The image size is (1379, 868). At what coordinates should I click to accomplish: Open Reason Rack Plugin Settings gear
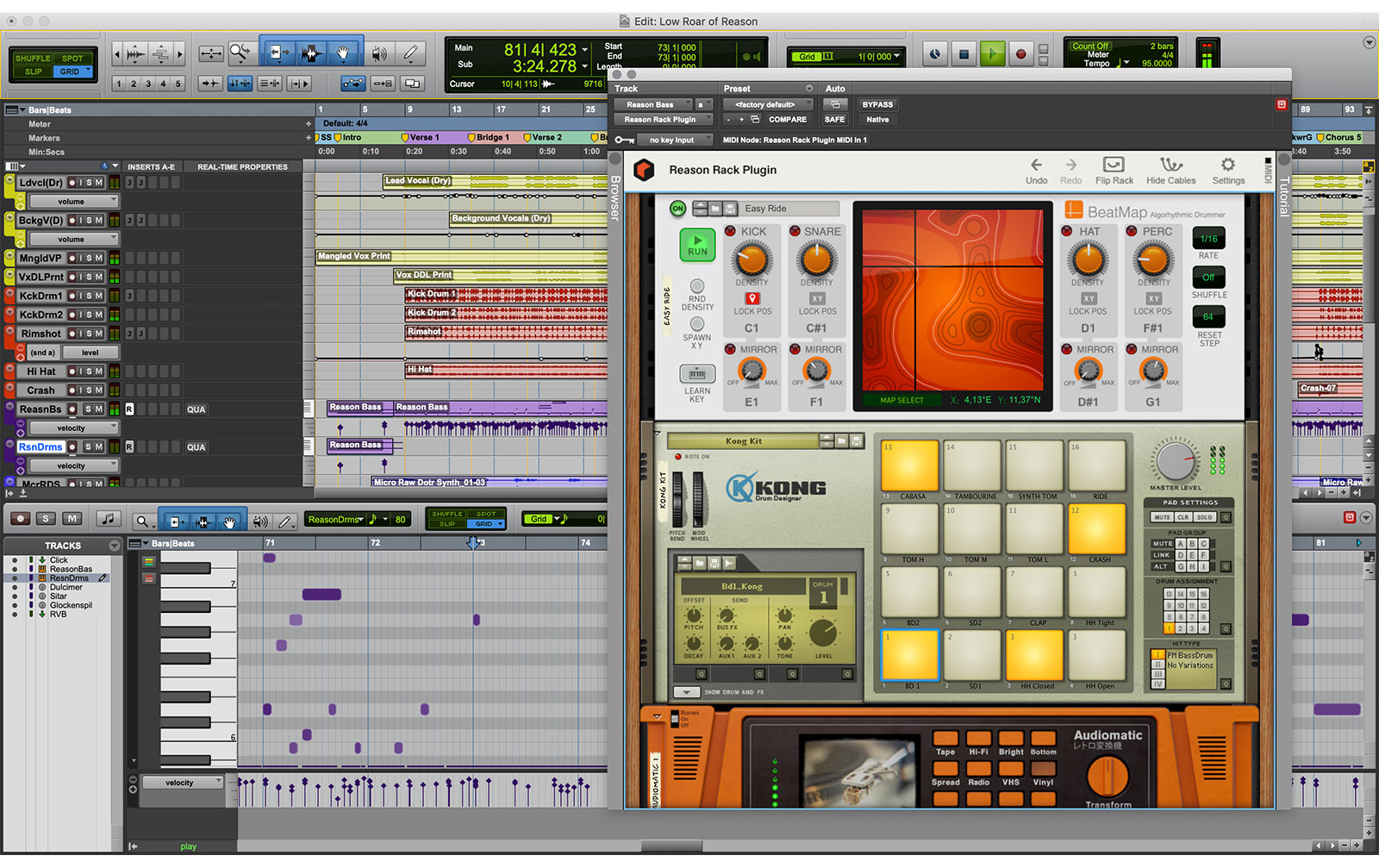[1228, 171]
